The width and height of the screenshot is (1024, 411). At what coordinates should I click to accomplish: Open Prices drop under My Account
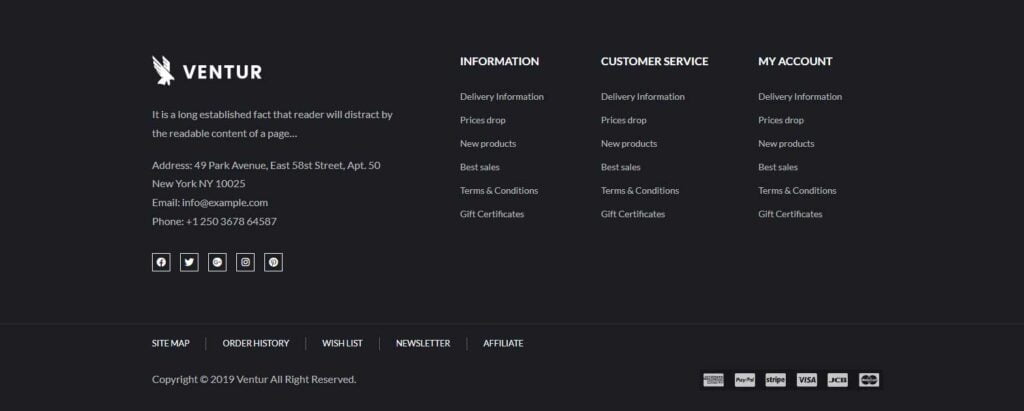coord(781,120)
